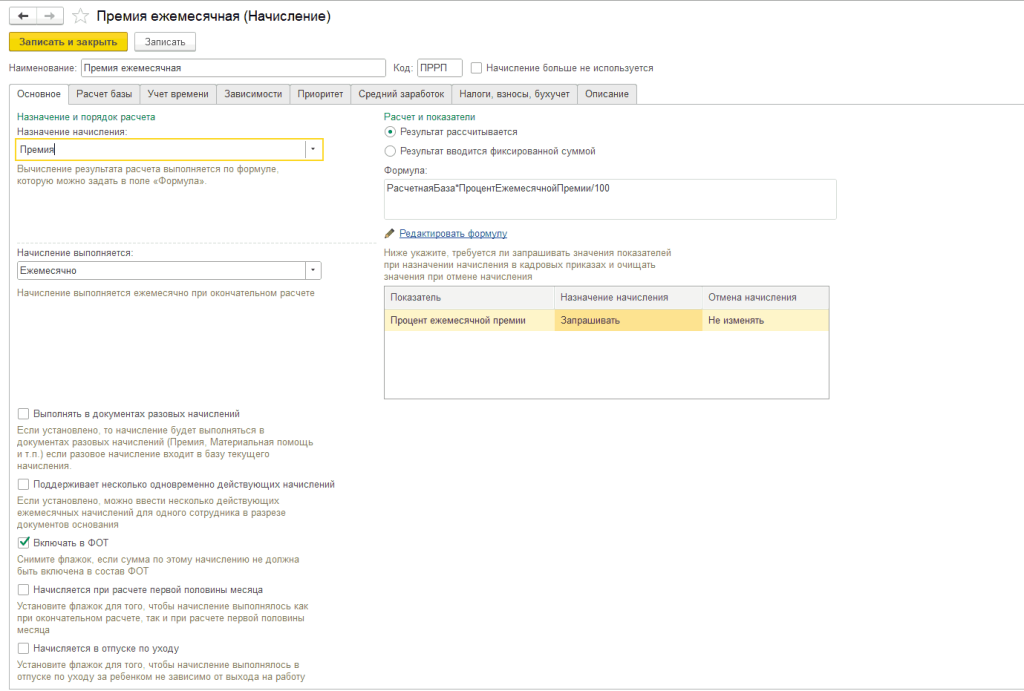Click 'Записать' button

165,42
